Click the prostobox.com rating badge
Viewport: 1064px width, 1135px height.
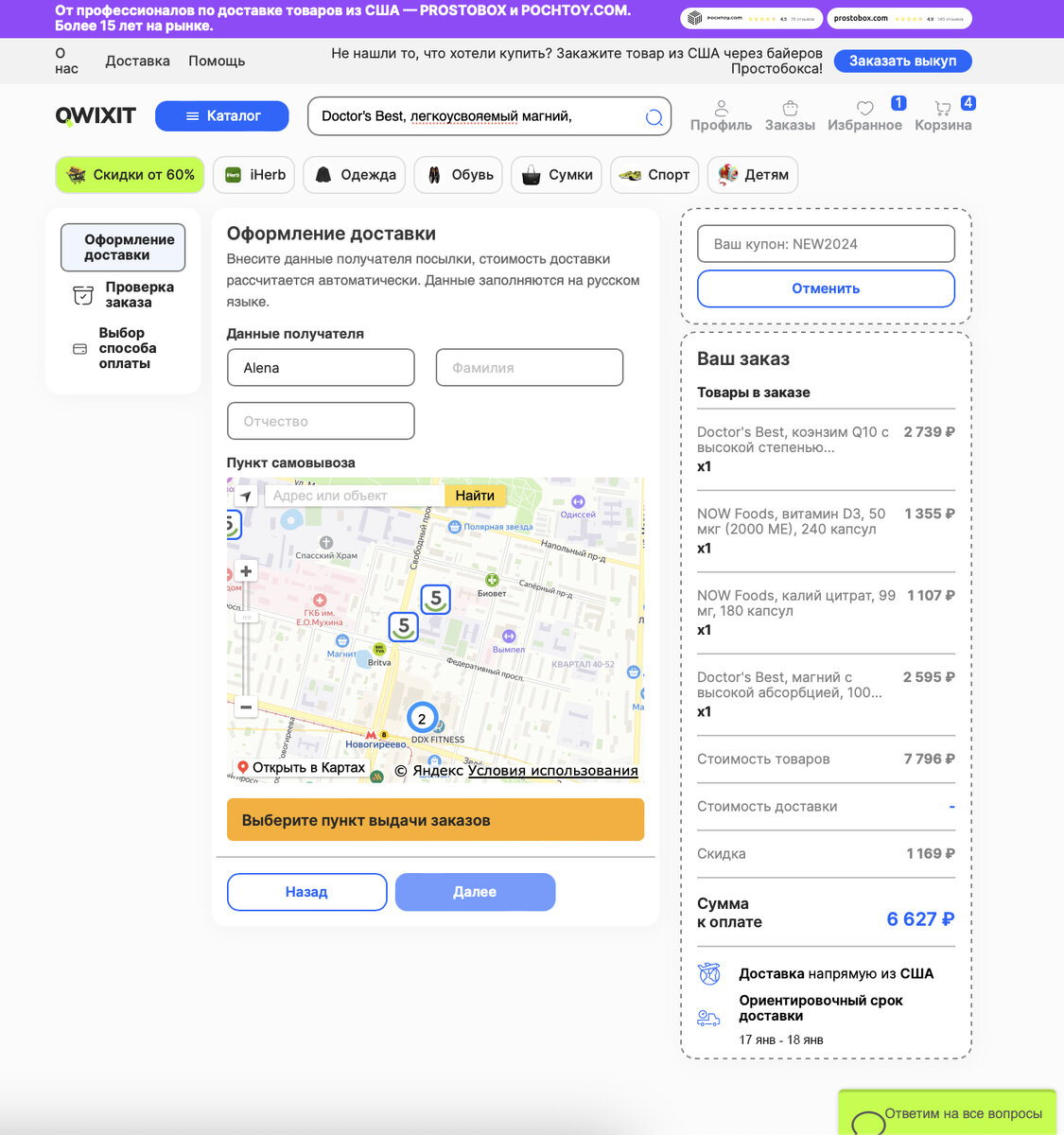click(899, 18)
